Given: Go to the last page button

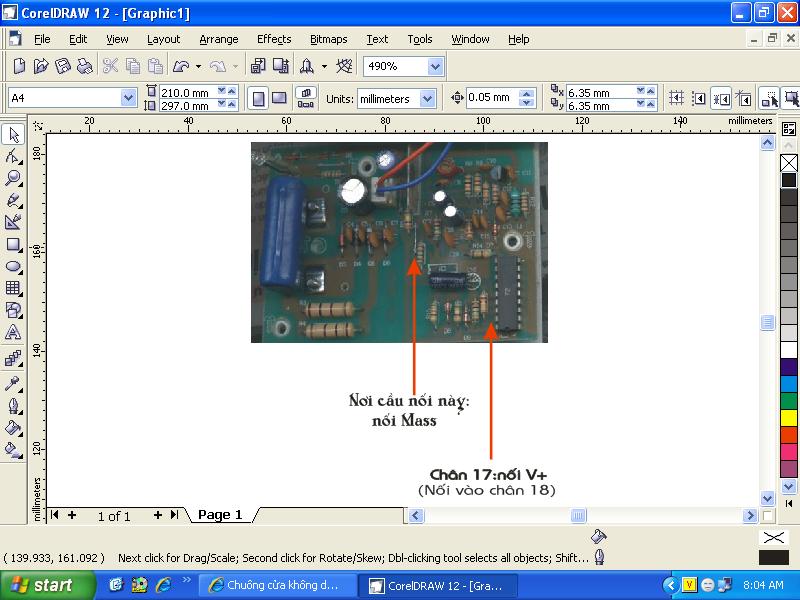Looking at the screenshot, I should coord(174,515).
